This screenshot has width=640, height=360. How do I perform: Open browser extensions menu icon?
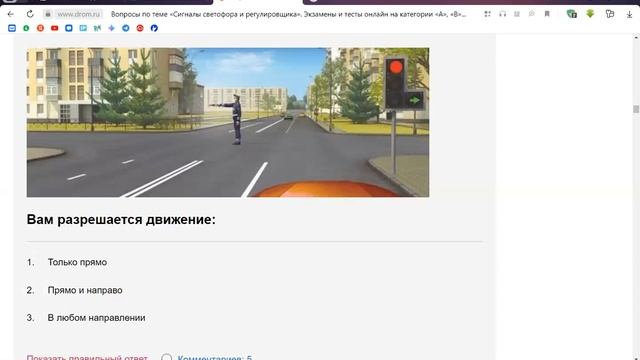coord(610,14)
